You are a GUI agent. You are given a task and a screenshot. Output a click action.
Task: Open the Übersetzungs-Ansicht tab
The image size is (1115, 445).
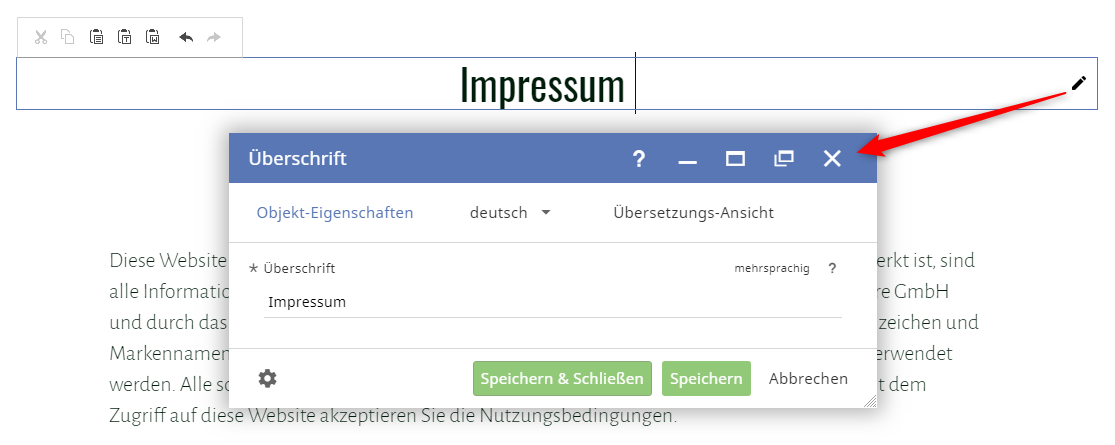tap(693, 213)
